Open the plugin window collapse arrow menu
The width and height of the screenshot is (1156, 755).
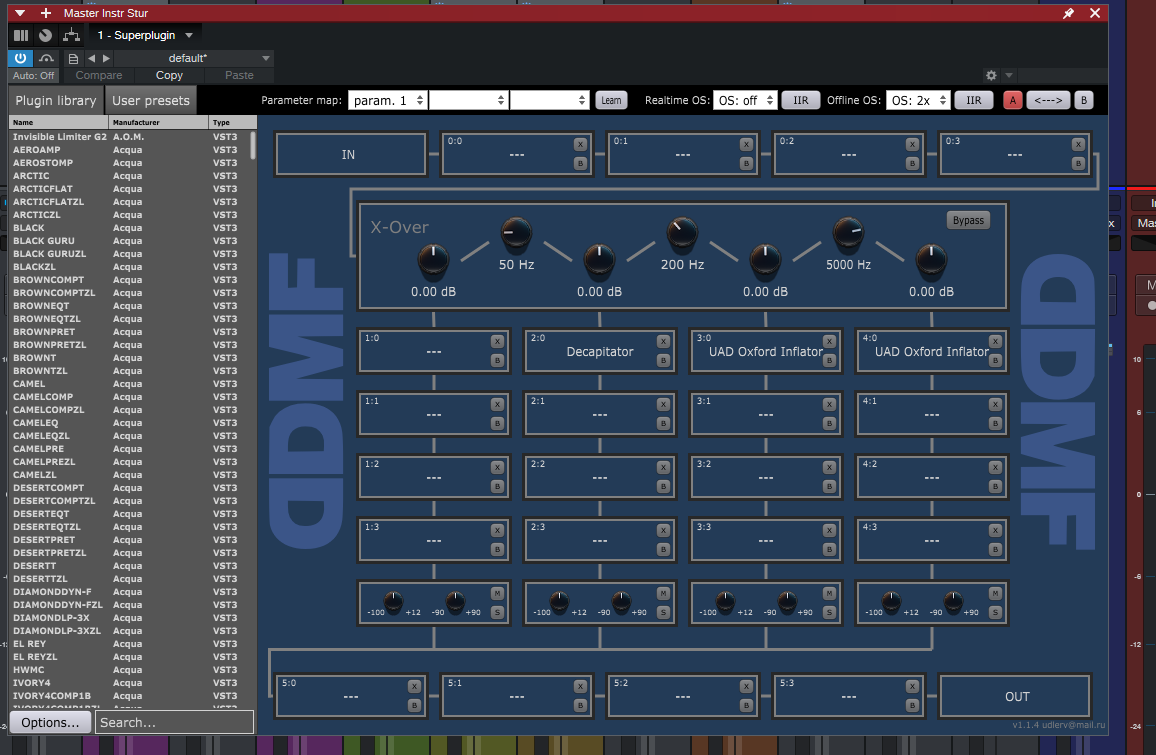click(x=20, y=13)
